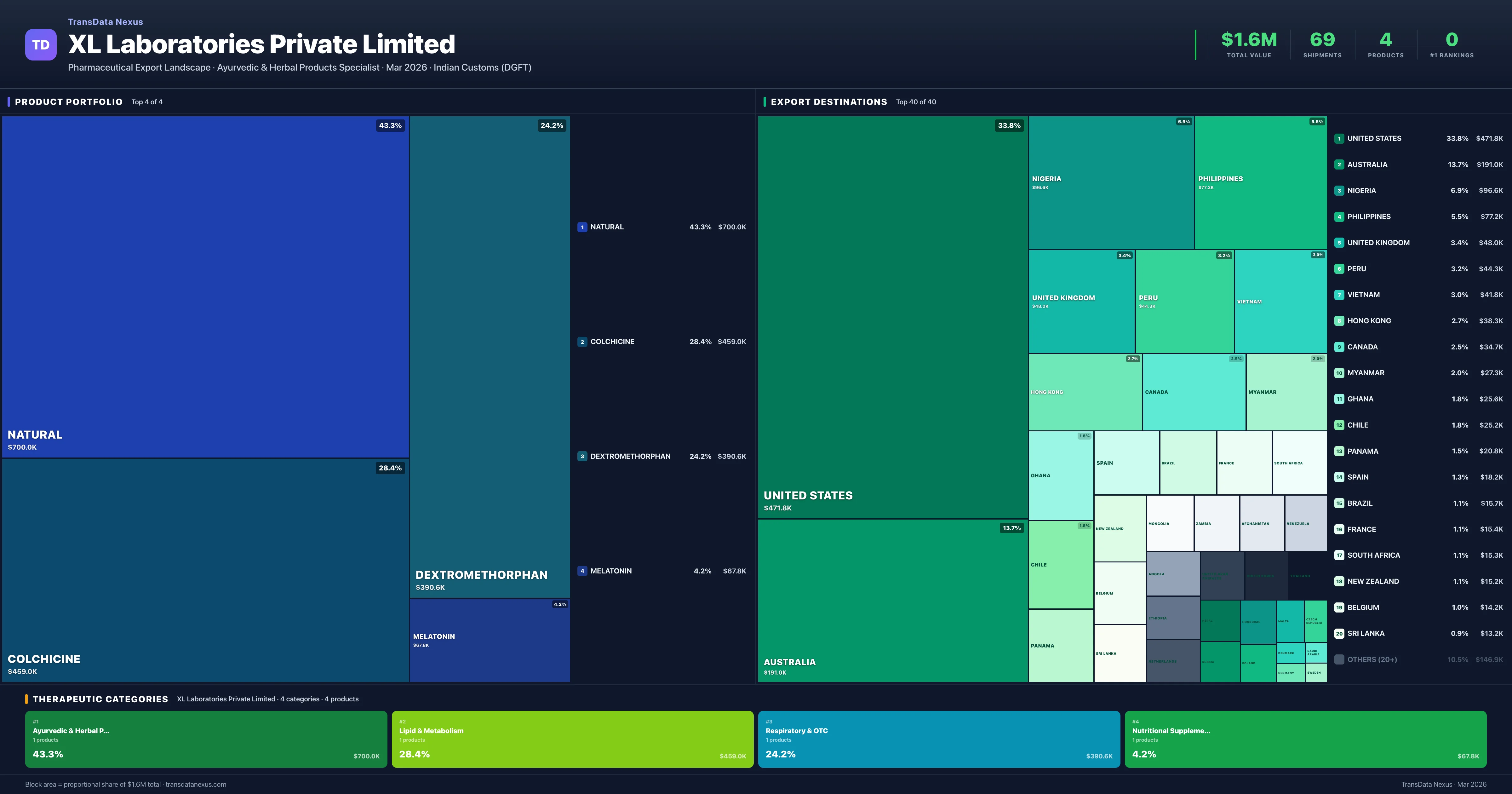This screenshot has height=794, width=1512.
Task: Open the THERAPEUTIC CATEGORIES section header
Action: click(101, 699)
